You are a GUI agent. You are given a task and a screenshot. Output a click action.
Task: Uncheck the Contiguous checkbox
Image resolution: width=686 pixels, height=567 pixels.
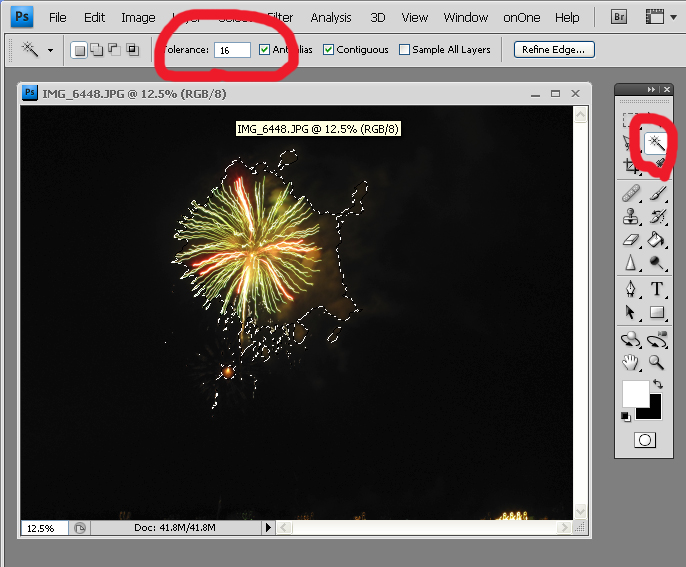click(x=328, y=50)
